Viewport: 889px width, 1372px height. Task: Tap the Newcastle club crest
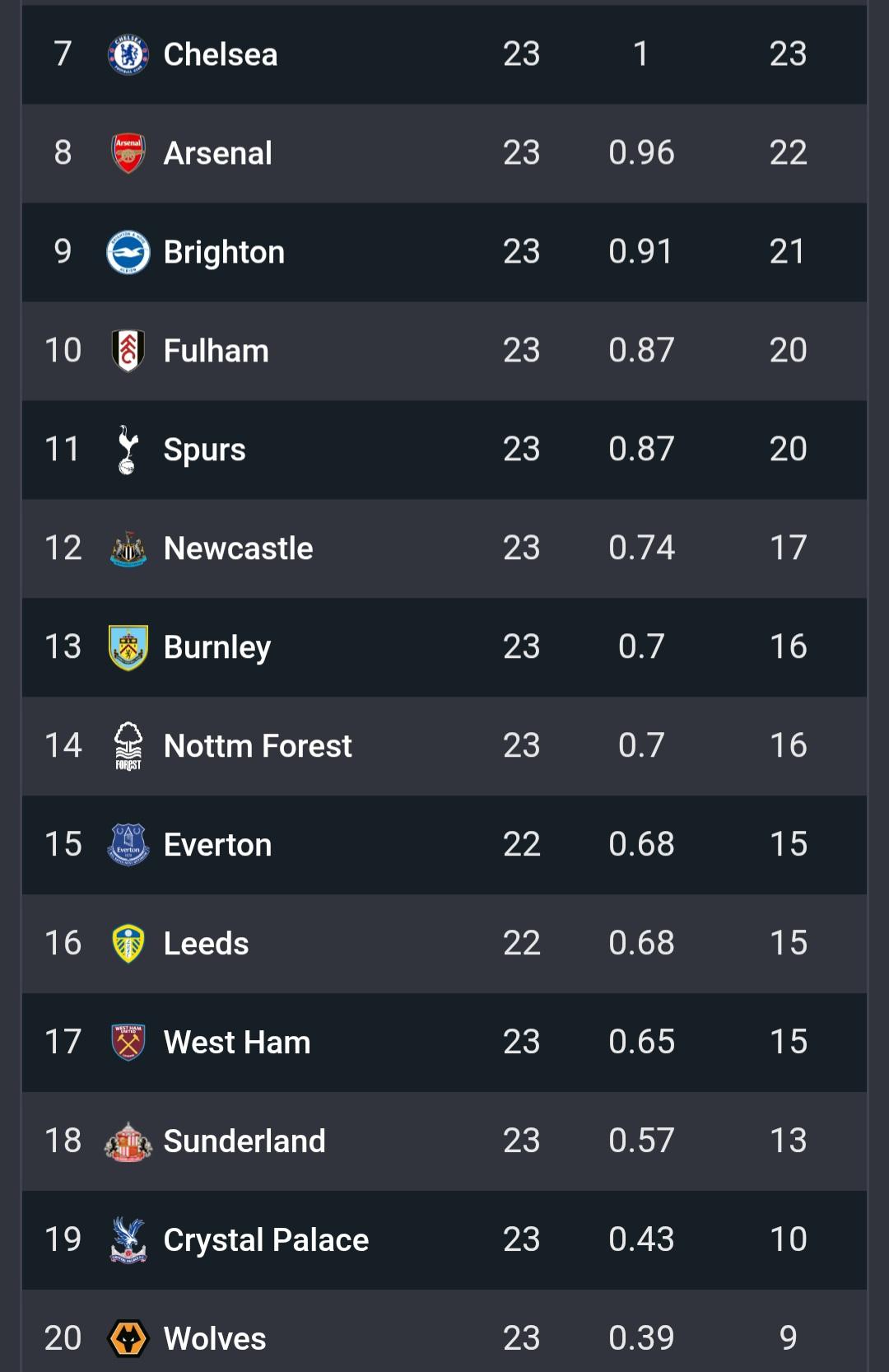click(128, 548)
